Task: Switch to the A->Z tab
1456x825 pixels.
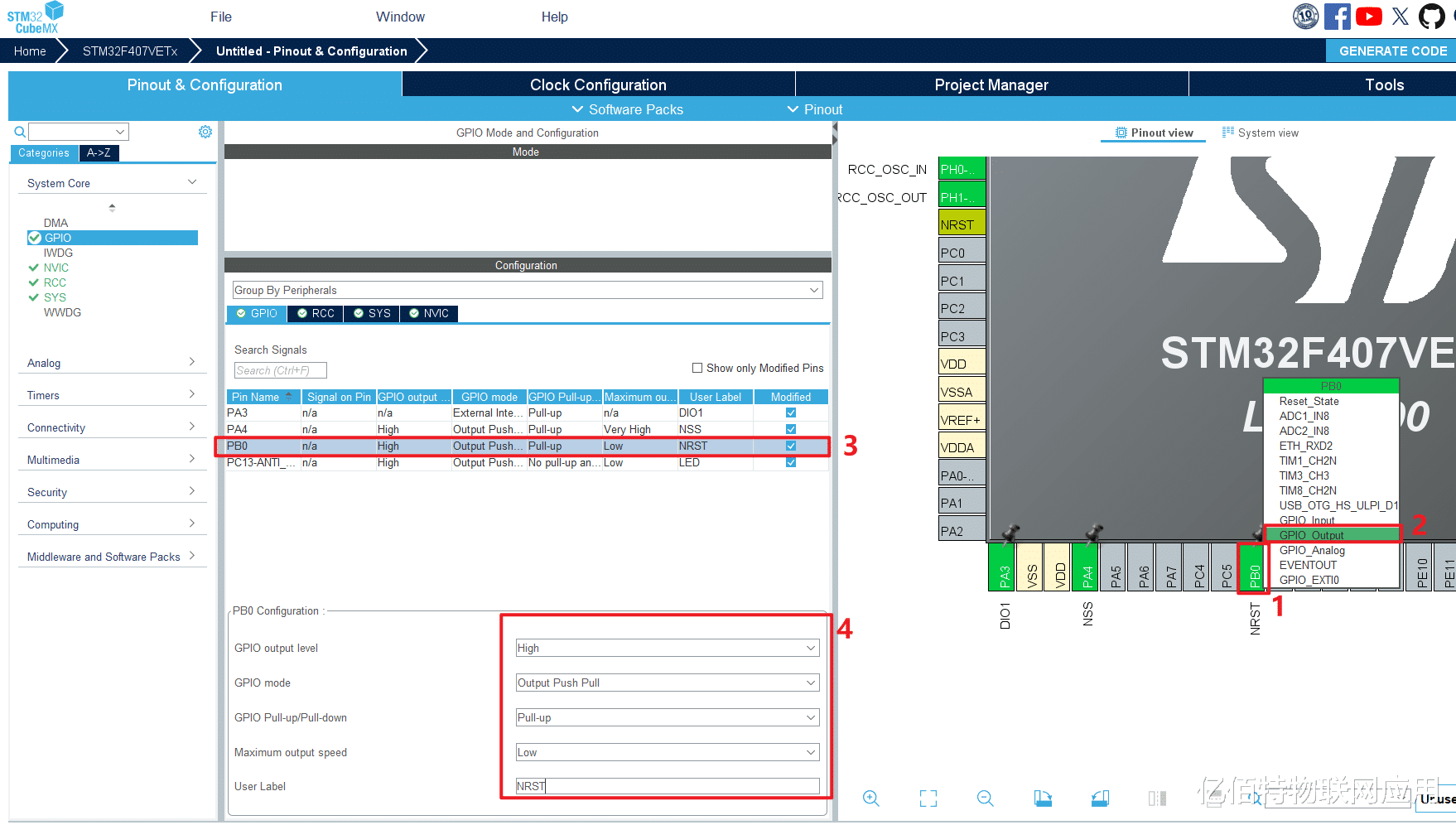Action: pos(99,152)
